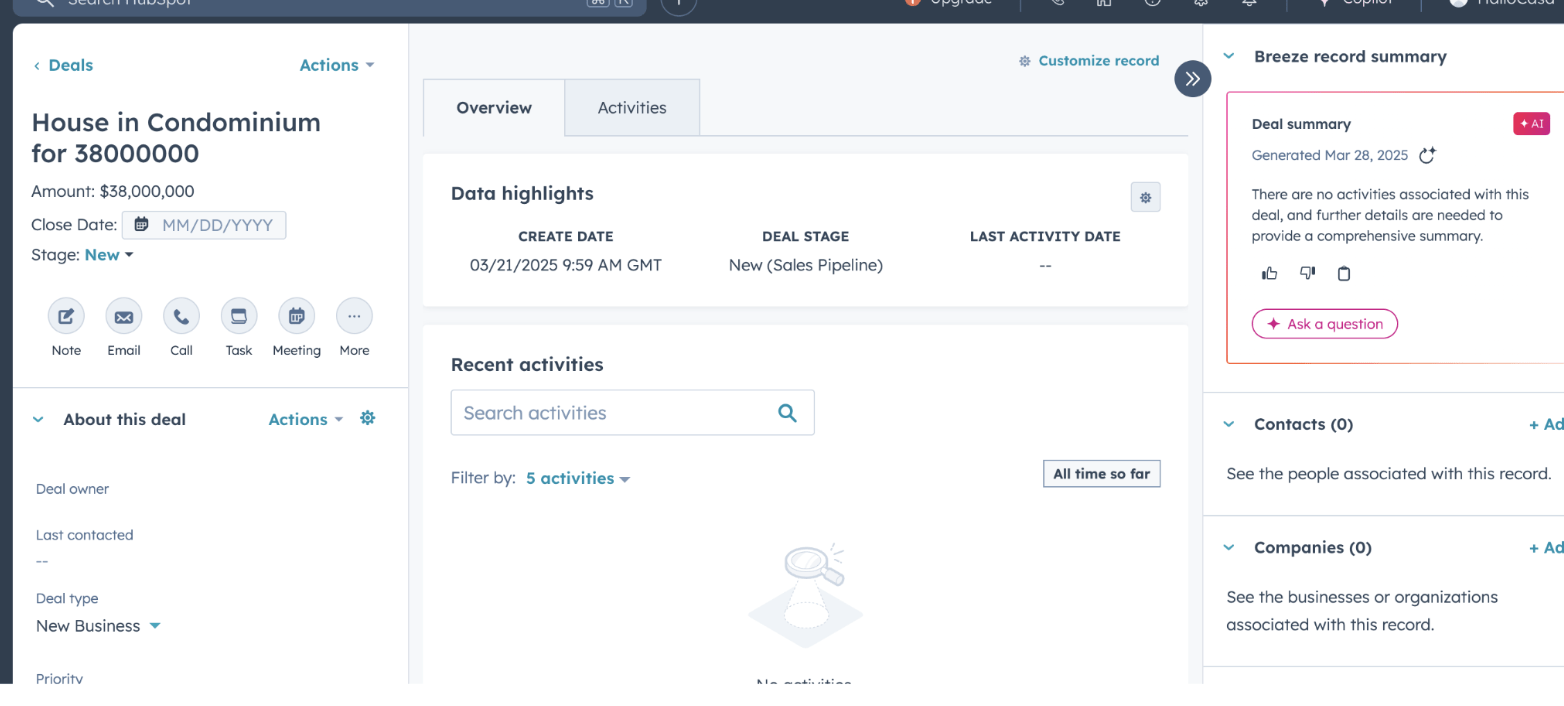1564x706 pixels.
Task: Click the deal title House in Condominium
Action: (176, 138)
